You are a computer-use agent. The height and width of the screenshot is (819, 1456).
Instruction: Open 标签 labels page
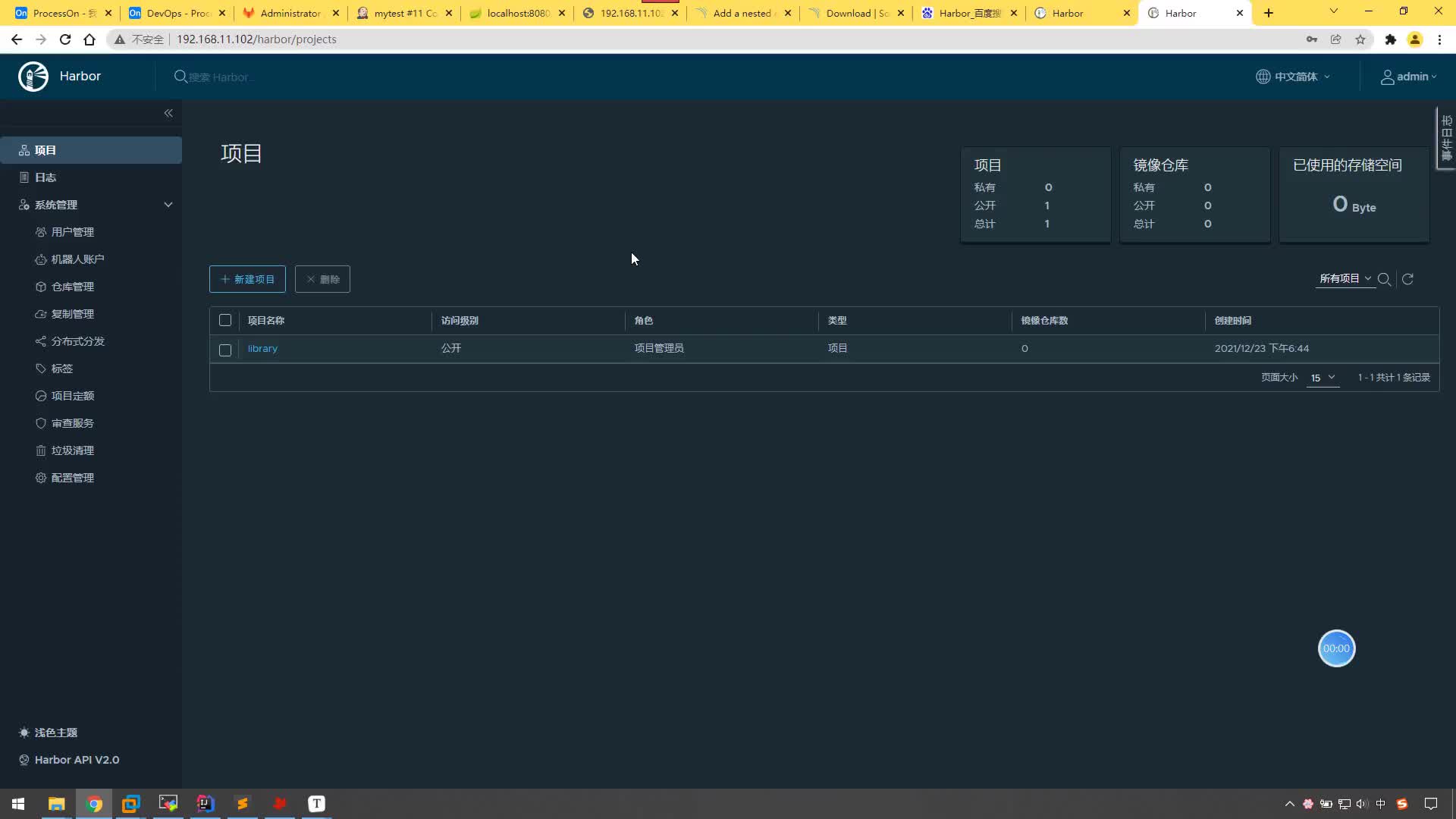(x=62, y=369)
